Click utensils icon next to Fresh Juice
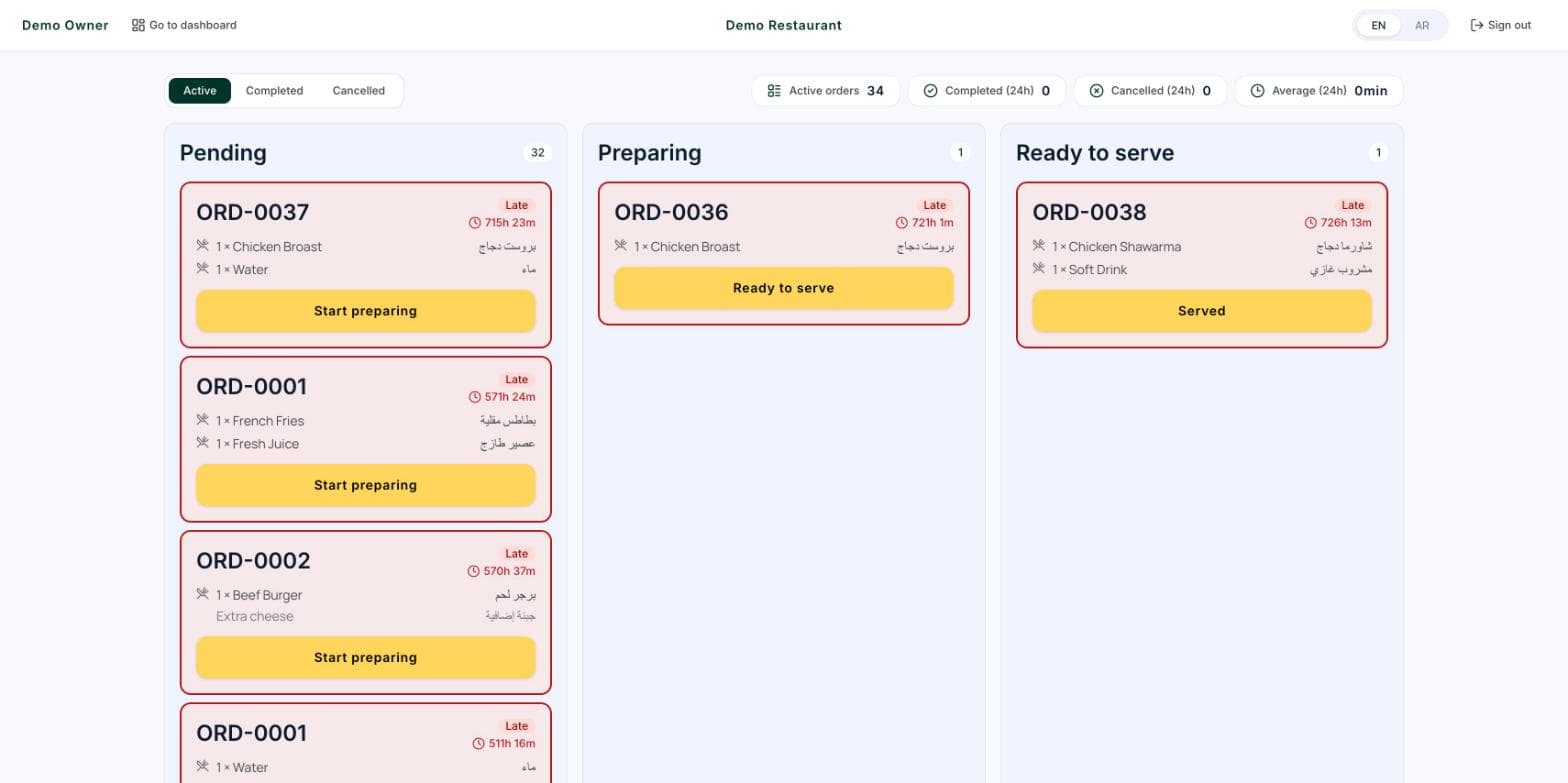The width and height of the screenshot is (1568, 783). (203, 443)
